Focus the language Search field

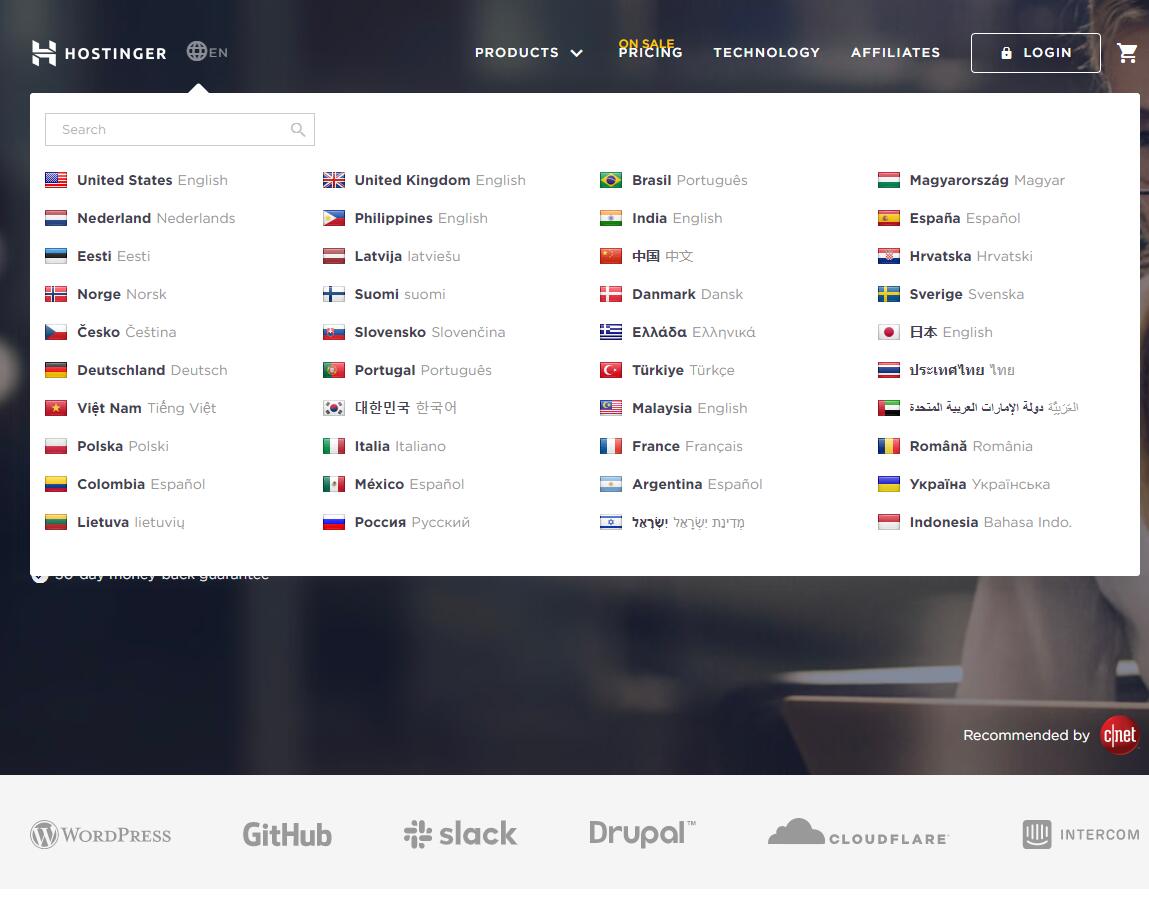pos(180,130)
